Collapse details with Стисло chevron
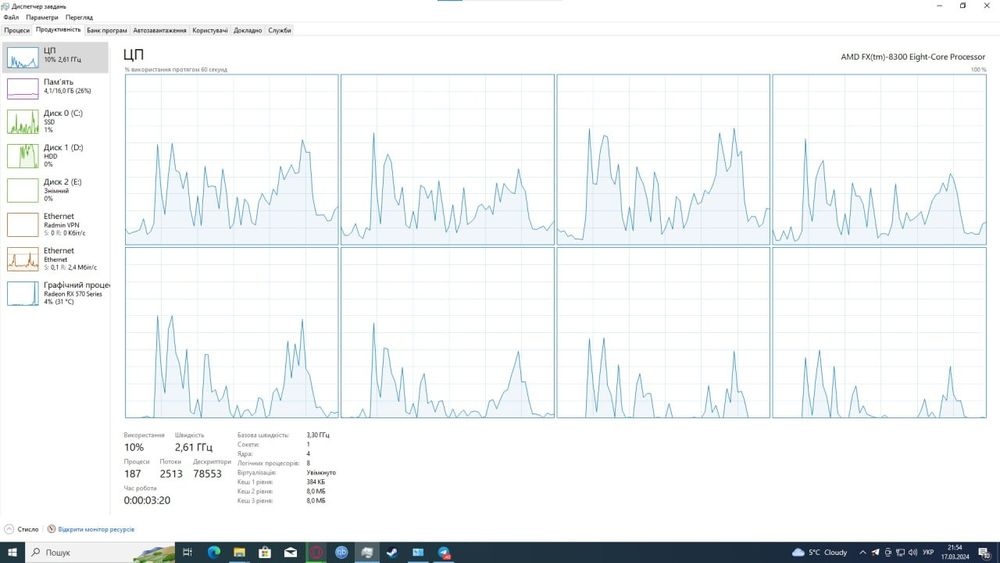The width and height of the screenshot is (1000, 563). tap(9, 529)
